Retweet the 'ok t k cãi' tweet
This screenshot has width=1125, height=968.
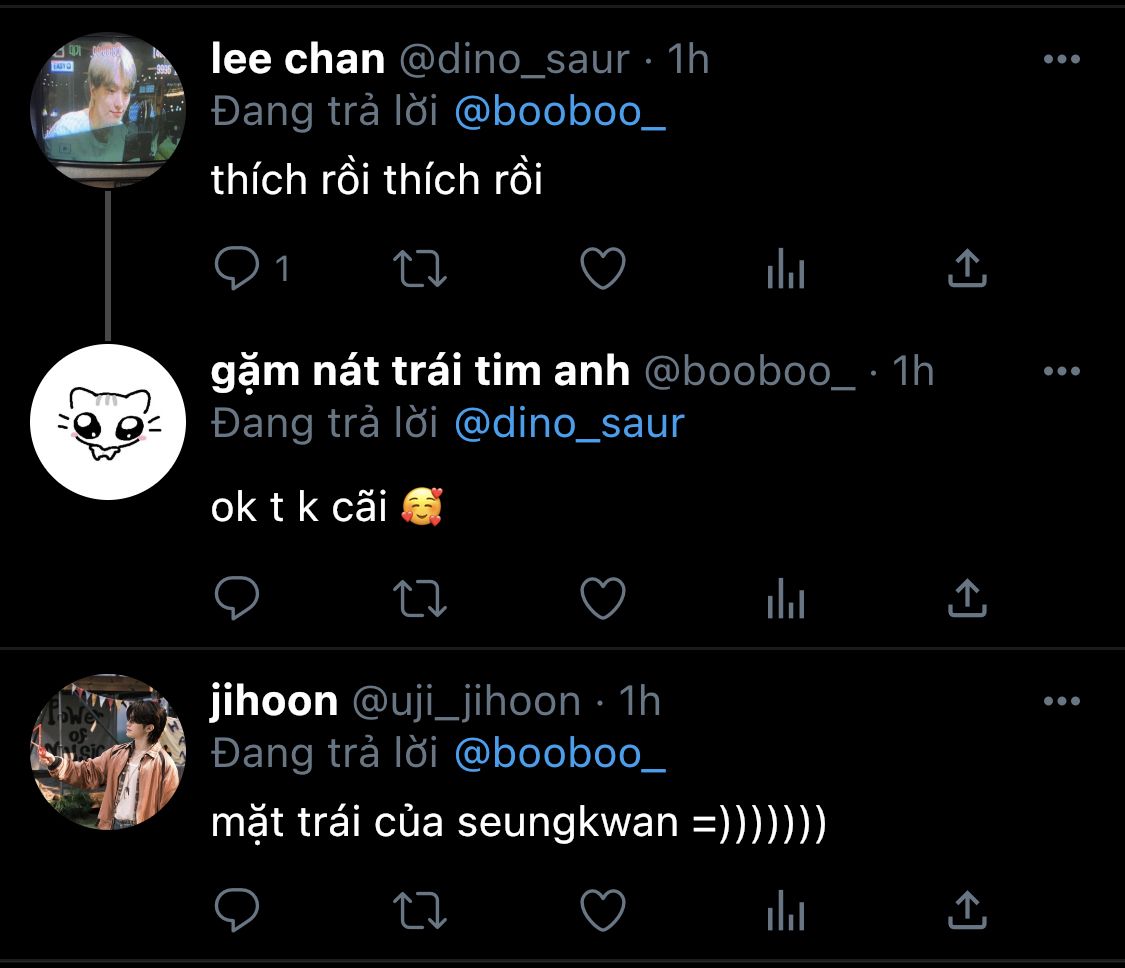[420, 599]
